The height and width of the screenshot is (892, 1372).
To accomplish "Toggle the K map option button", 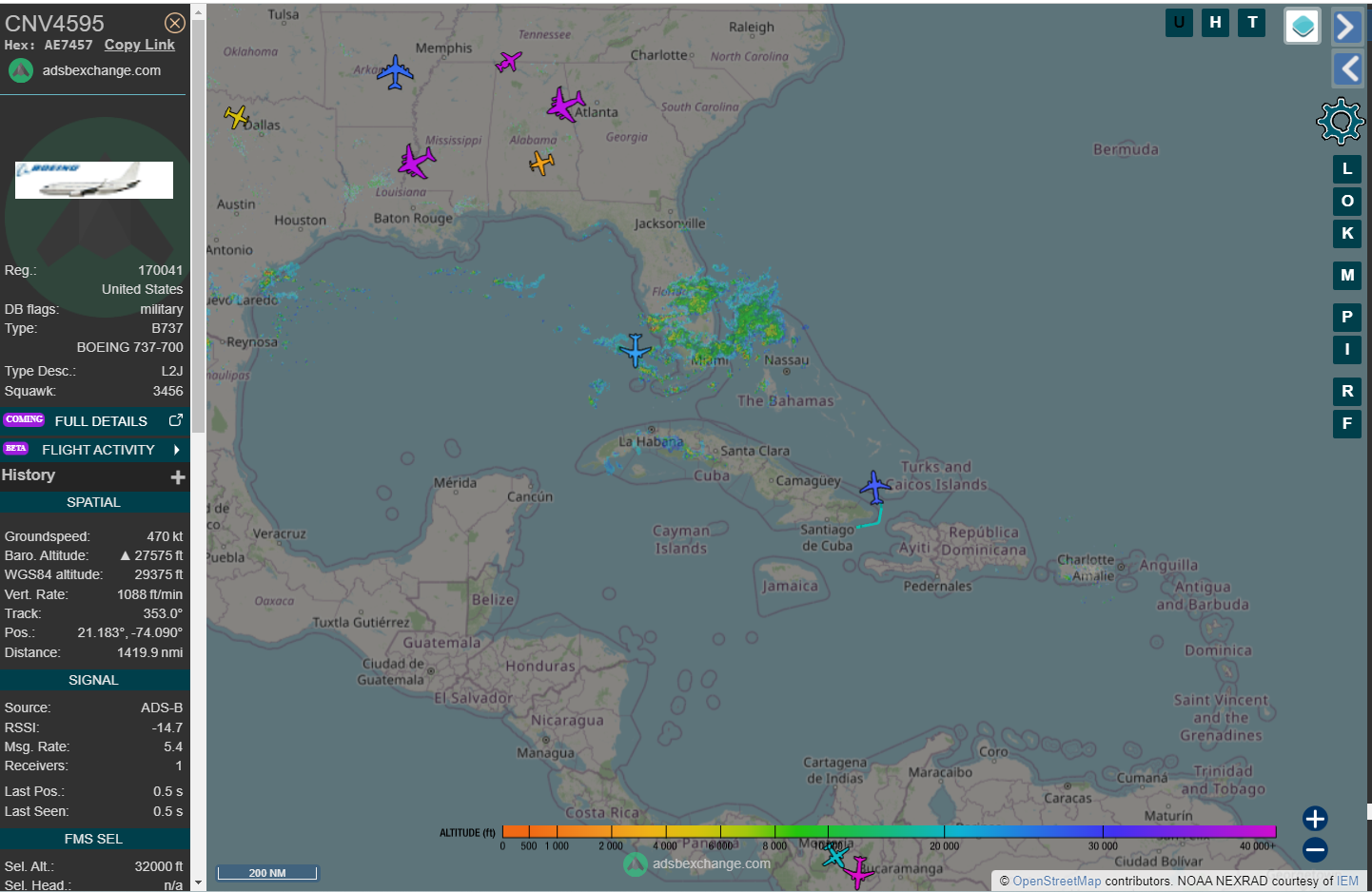I will pos(1347,234).
